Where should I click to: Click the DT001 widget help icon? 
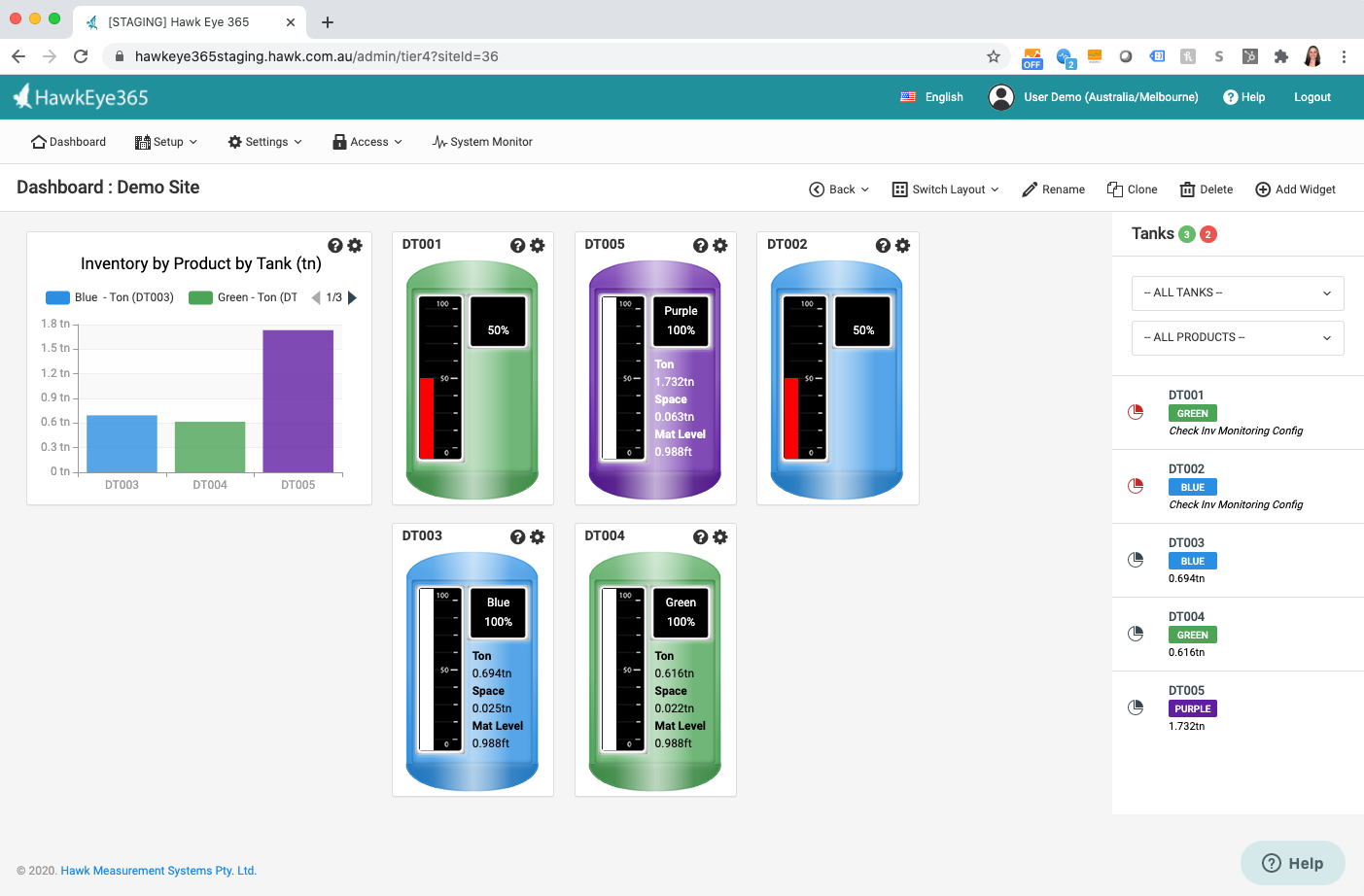[518, 246]
